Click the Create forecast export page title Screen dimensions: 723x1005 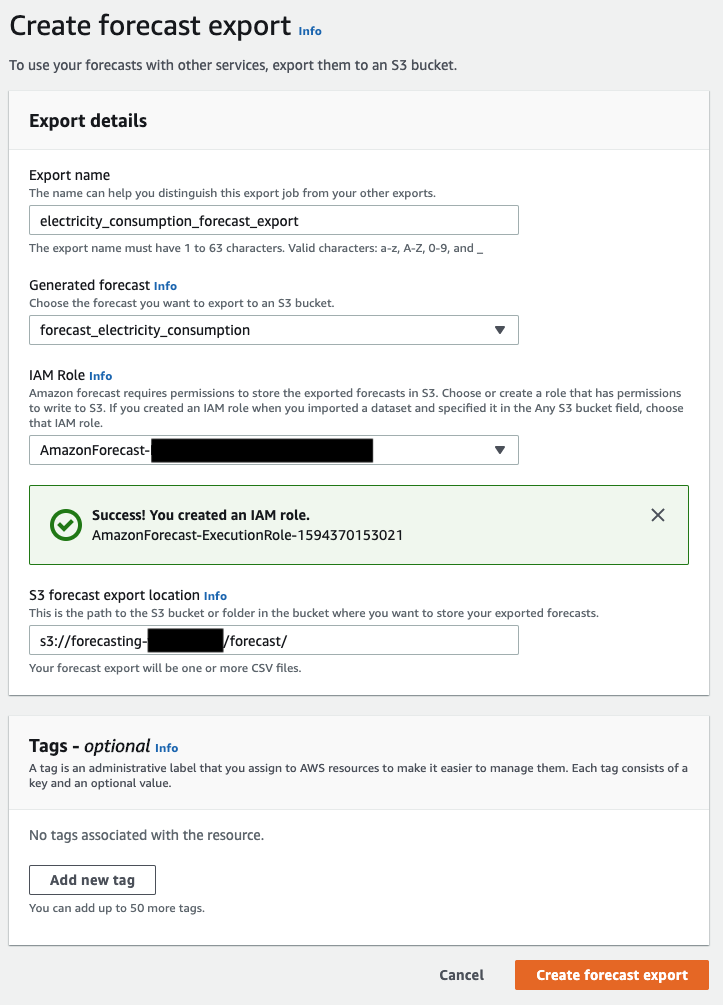[x=150, y=27]
